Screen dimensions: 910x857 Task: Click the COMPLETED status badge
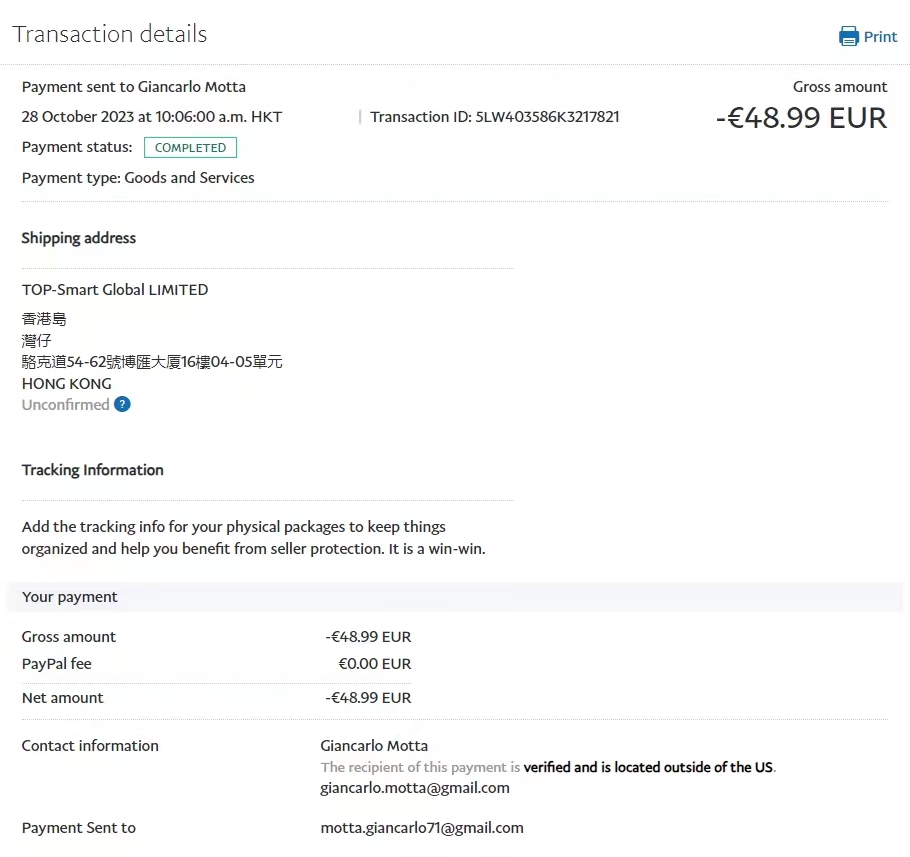point(190,148)
